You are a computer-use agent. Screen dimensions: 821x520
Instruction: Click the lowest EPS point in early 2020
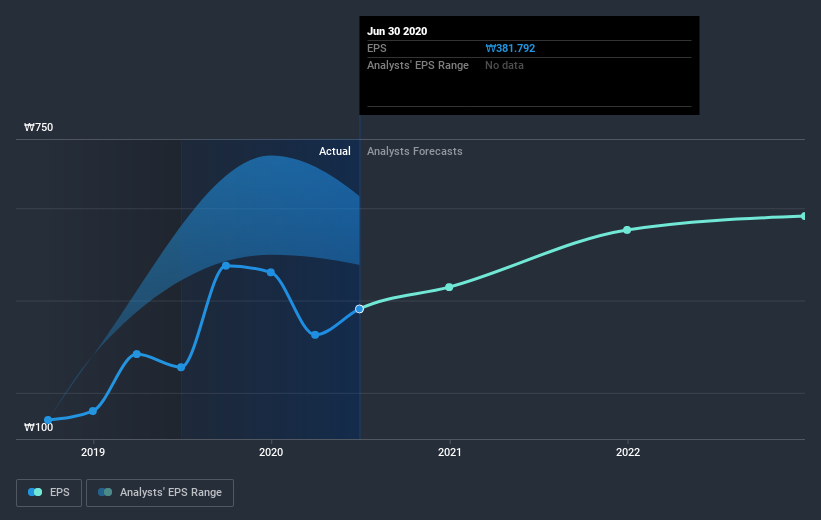315,335
